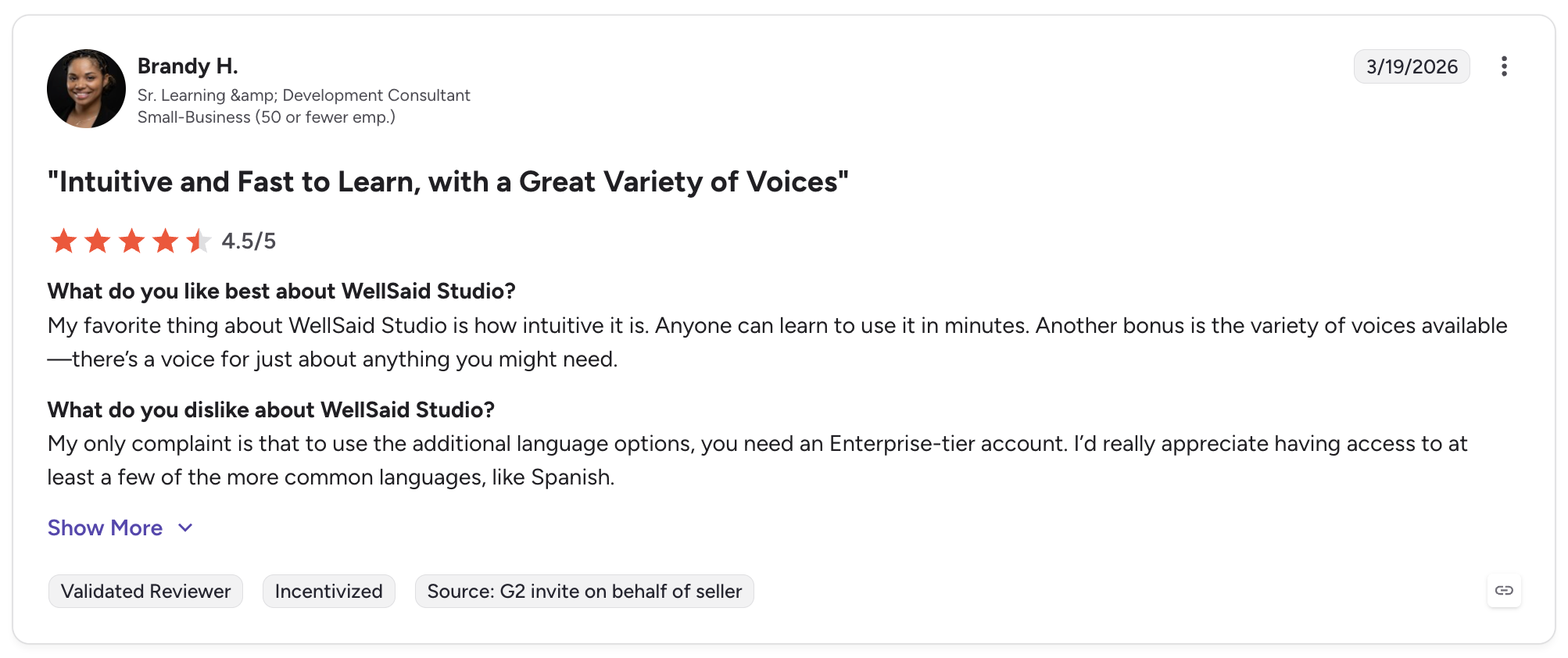Click the 4.5/5 rating score
1568x658 pixels.
click(249, 241)
